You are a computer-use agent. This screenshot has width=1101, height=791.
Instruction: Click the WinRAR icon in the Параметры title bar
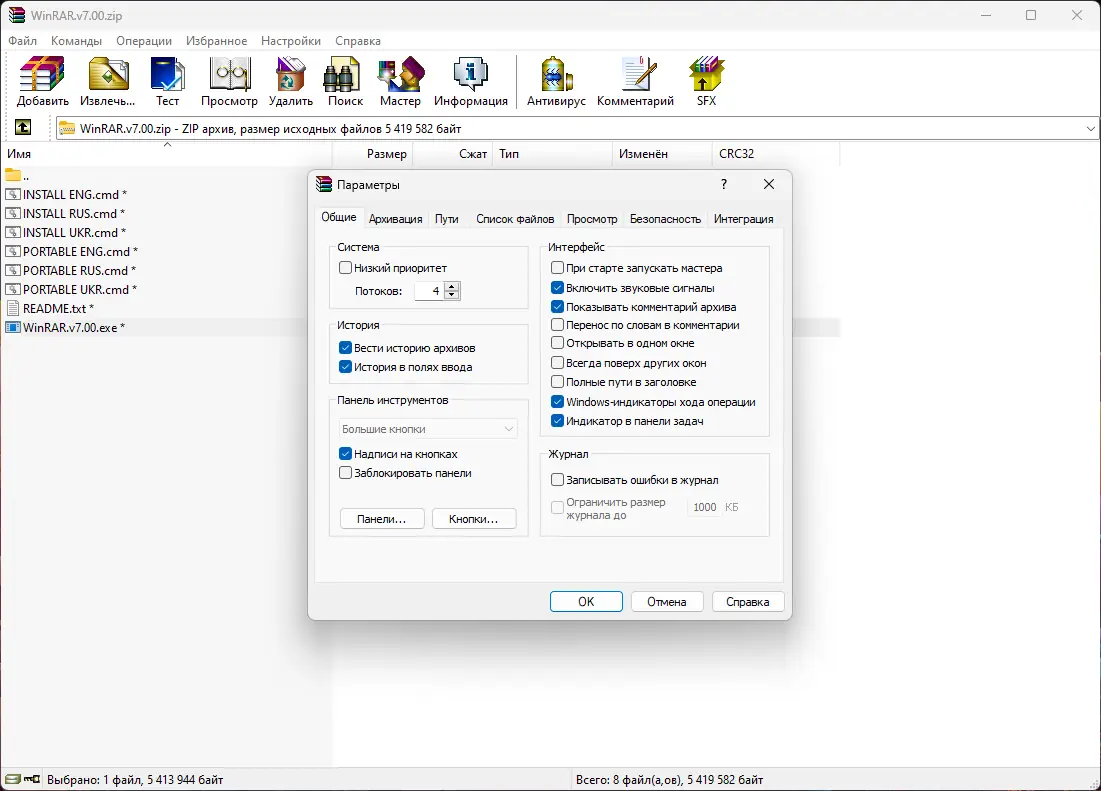pyautogui.click(x=324, y=185)
